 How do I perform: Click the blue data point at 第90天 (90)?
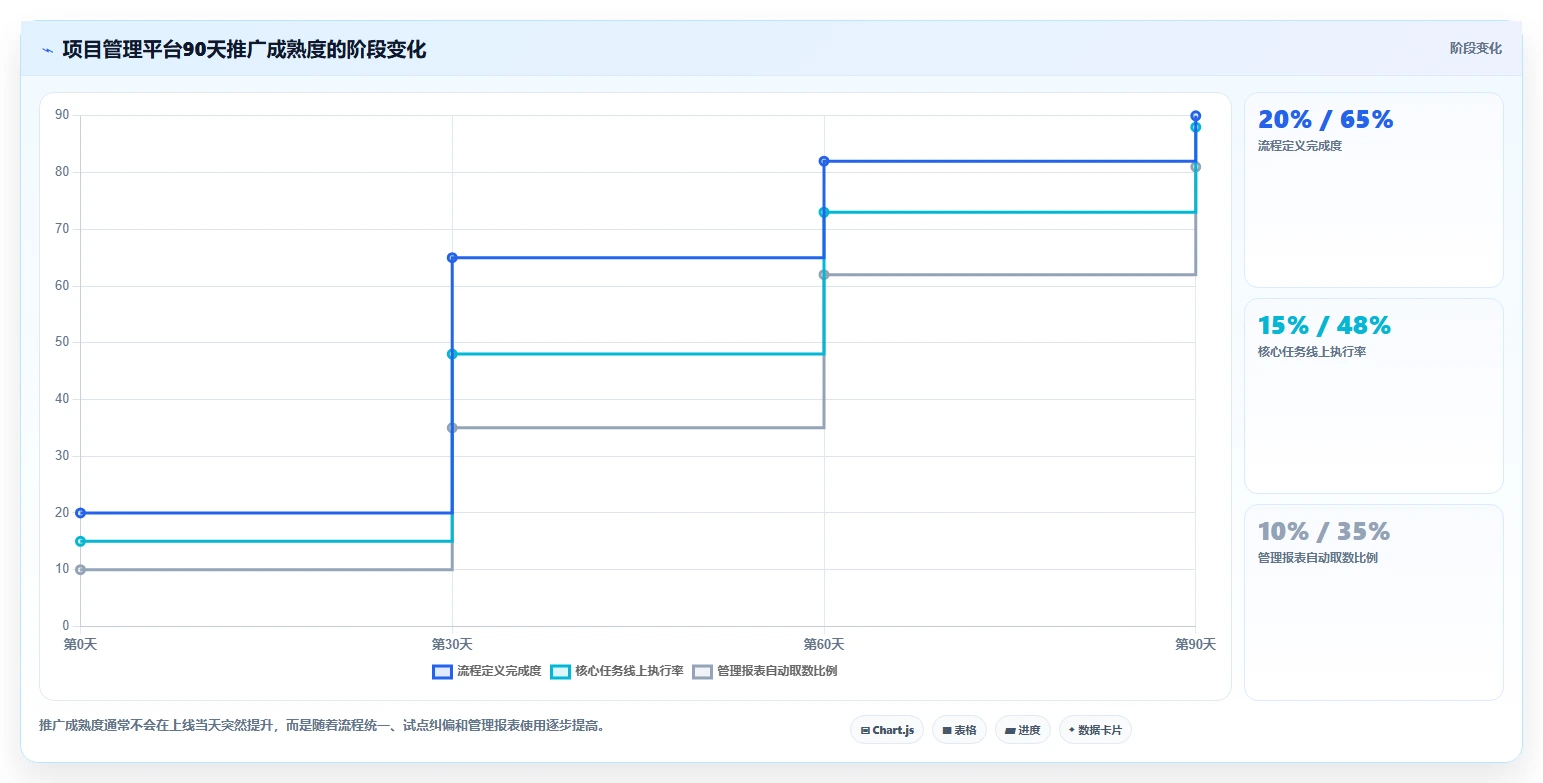pos(1196,116)
